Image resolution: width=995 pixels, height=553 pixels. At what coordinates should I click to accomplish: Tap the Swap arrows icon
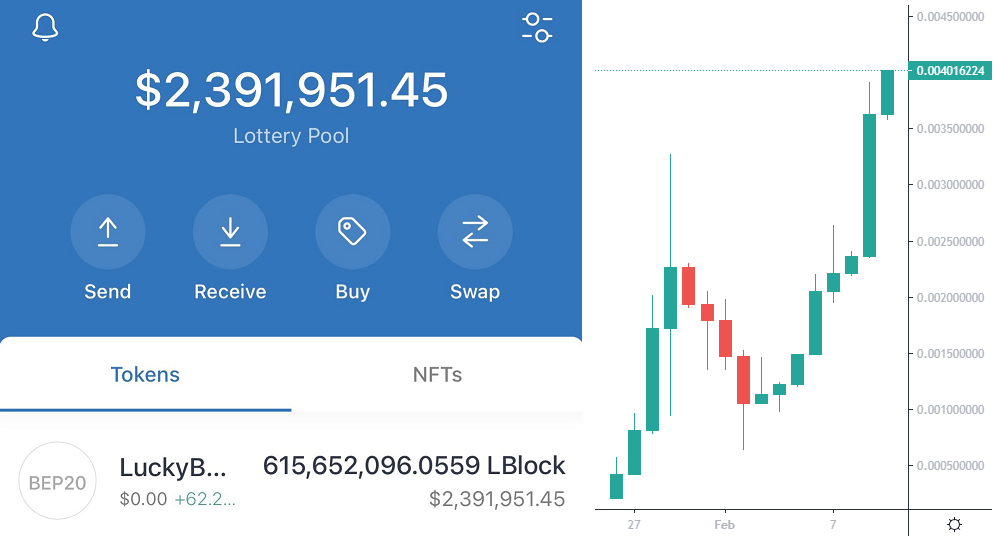[x=475, y=232]
